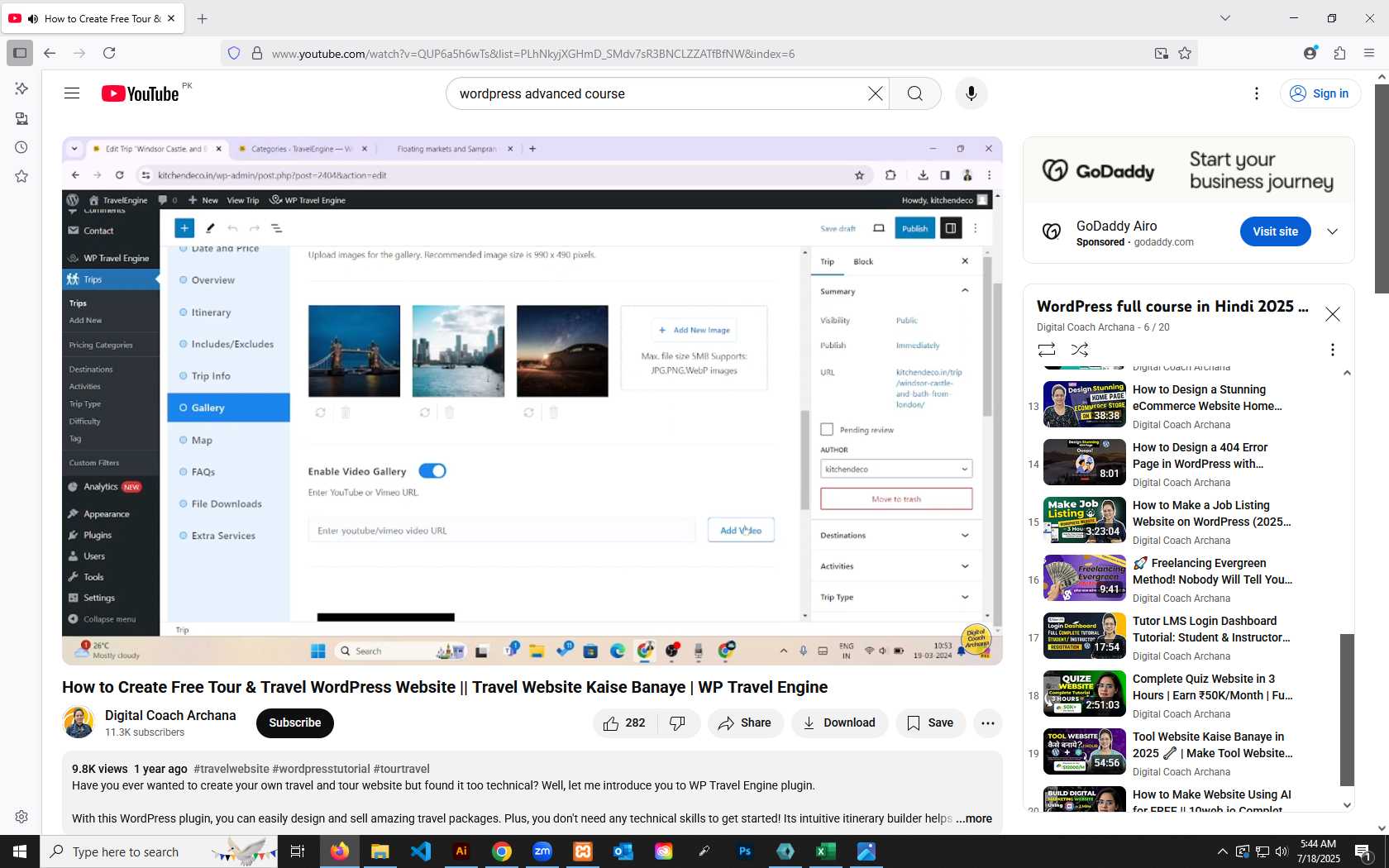Click the #tourtravel hashtag
This screenshot has width=1389, height=868.
tap(401, 769)
